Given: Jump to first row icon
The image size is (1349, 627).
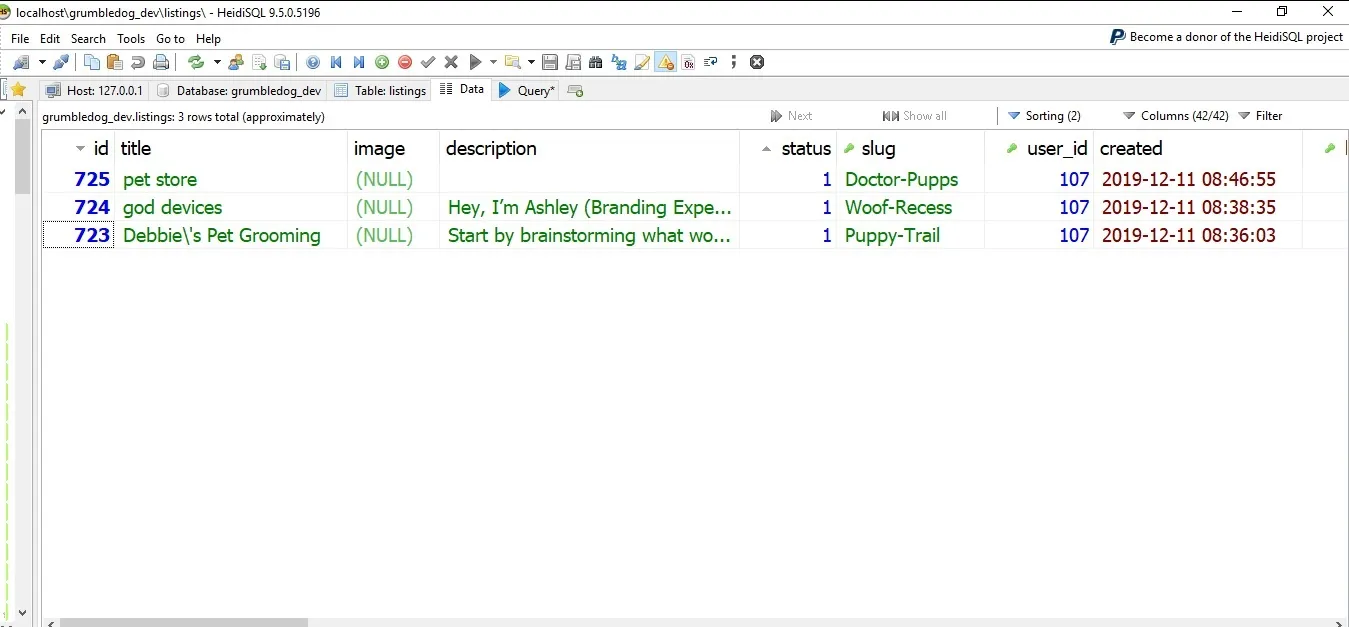Looking at the screenshot, I should pyautogui.click(x=336, y=62).
